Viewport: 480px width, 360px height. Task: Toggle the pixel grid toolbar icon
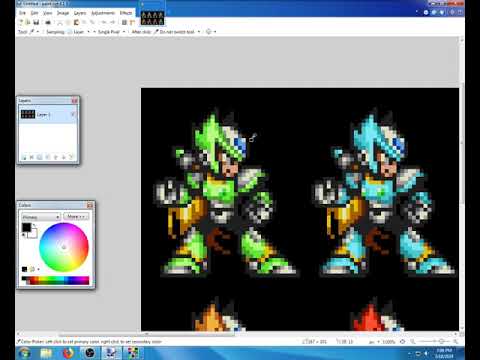coord(124,22)
